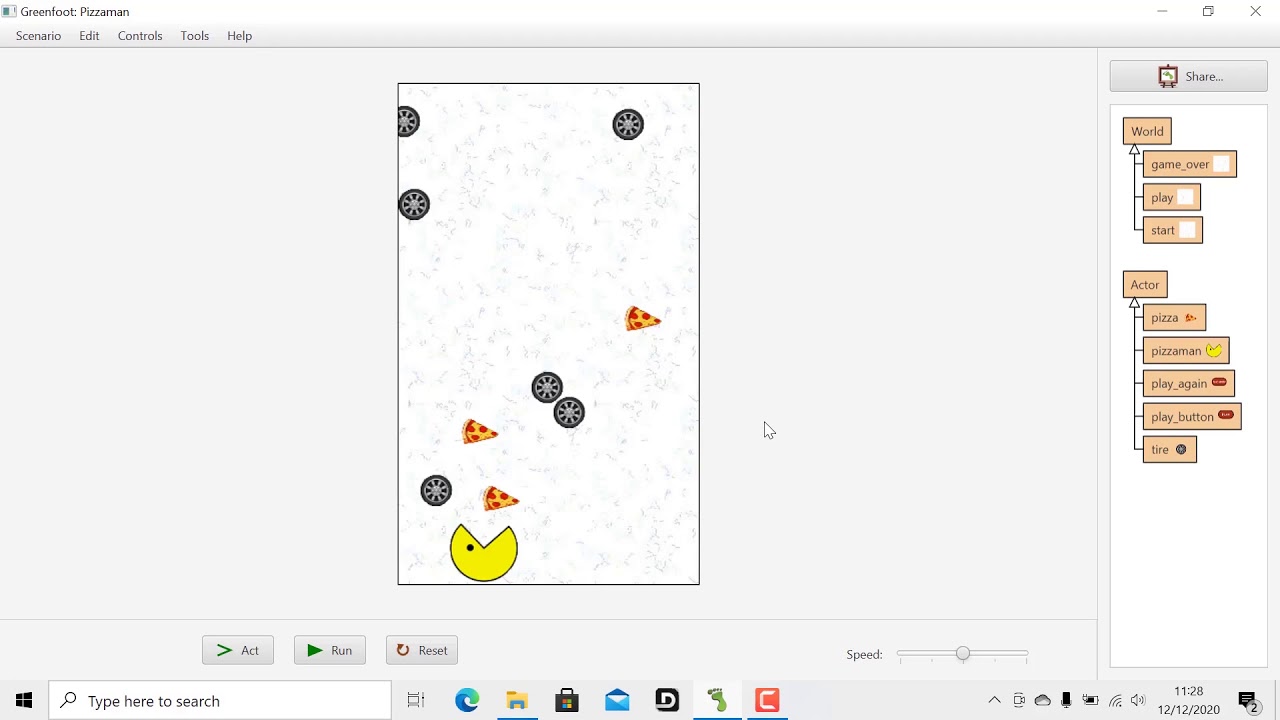Open the Mail app from the taskbar

(x=617, y=701)
